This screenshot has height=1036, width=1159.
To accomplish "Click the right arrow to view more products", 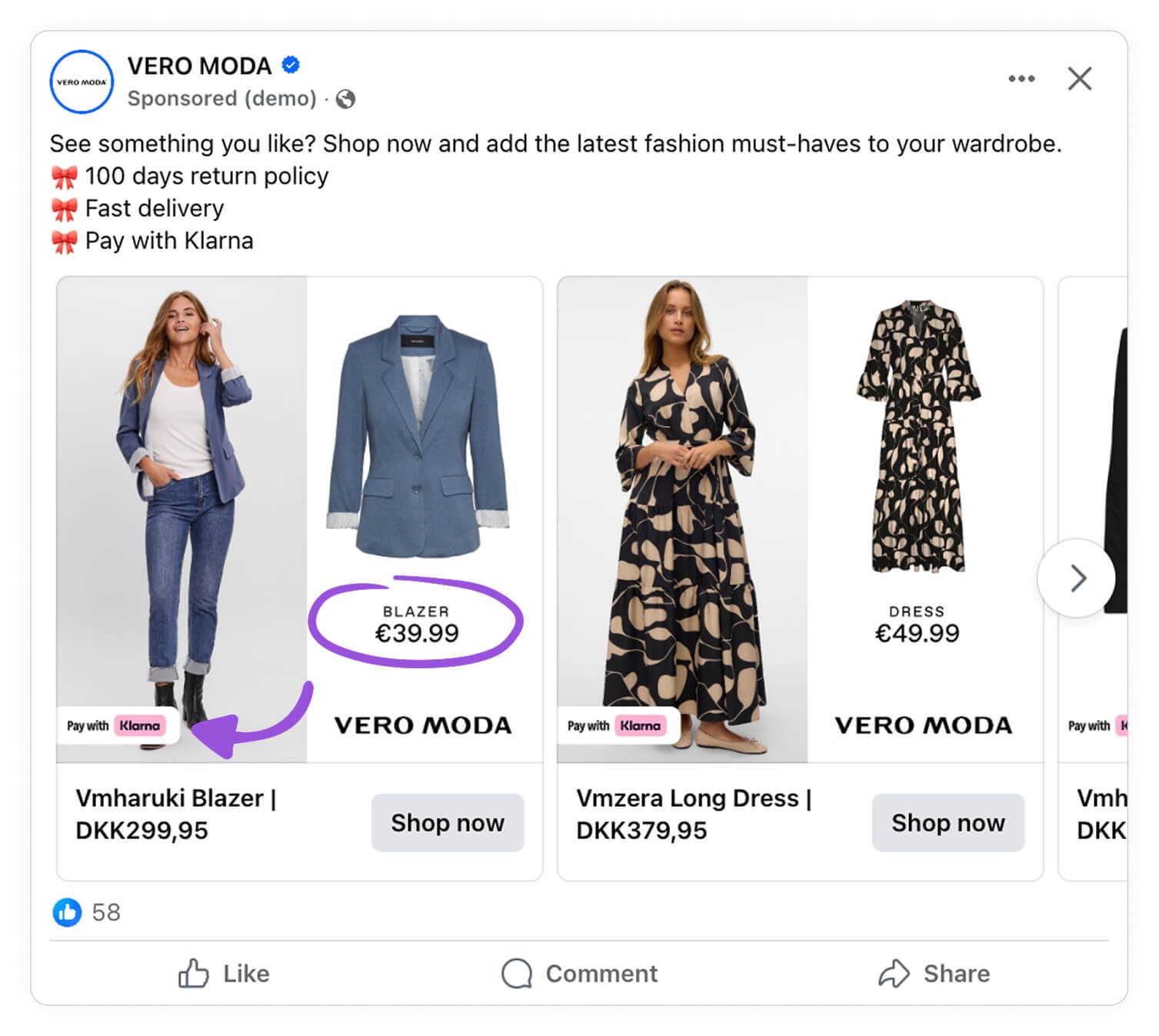I will (x=1076, y=578).
